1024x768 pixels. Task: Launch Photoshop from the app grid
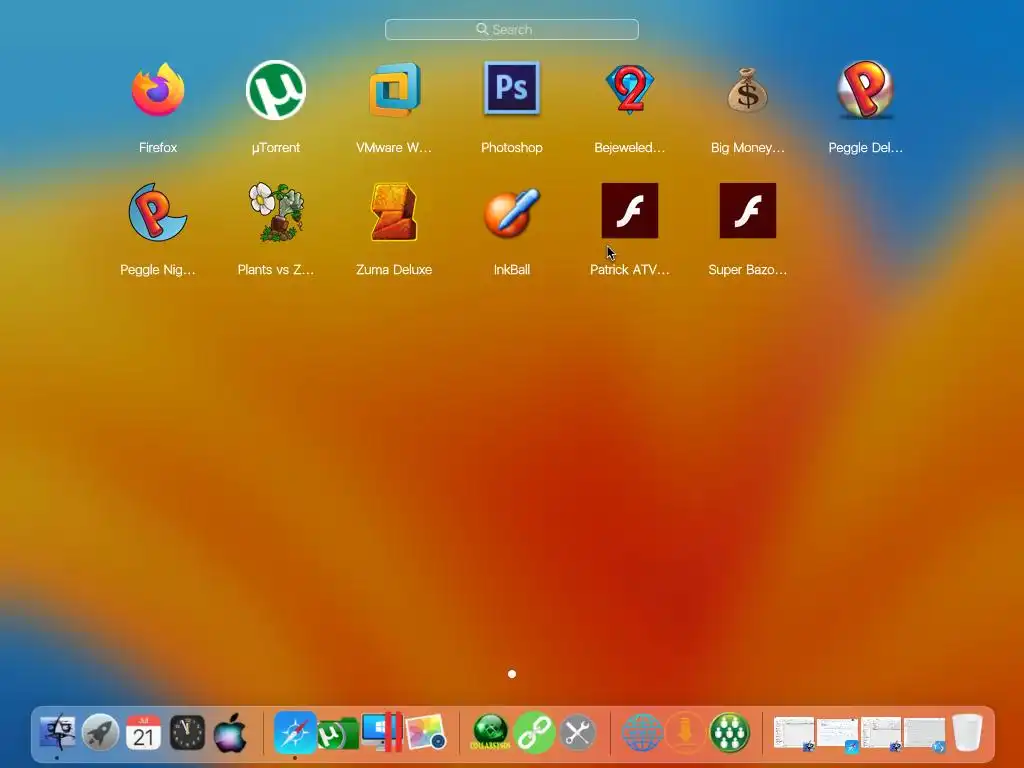click(512, 88)
